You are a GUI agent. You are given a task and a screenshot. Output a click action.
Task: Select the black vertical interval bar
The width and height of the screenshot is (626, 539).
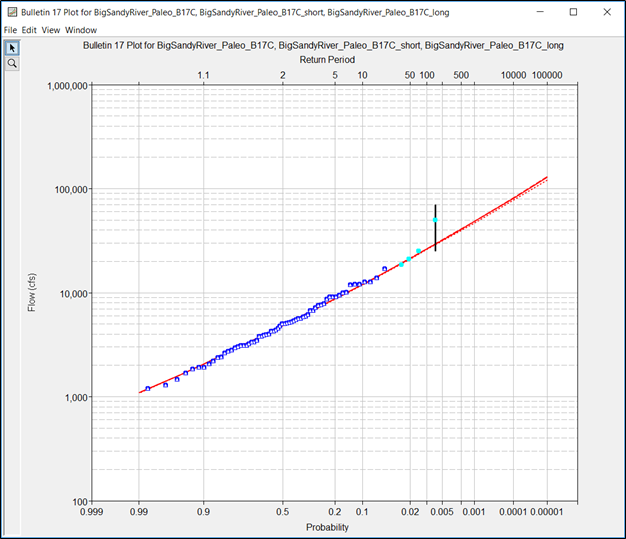pyautogui.click(x=435, y=235)
